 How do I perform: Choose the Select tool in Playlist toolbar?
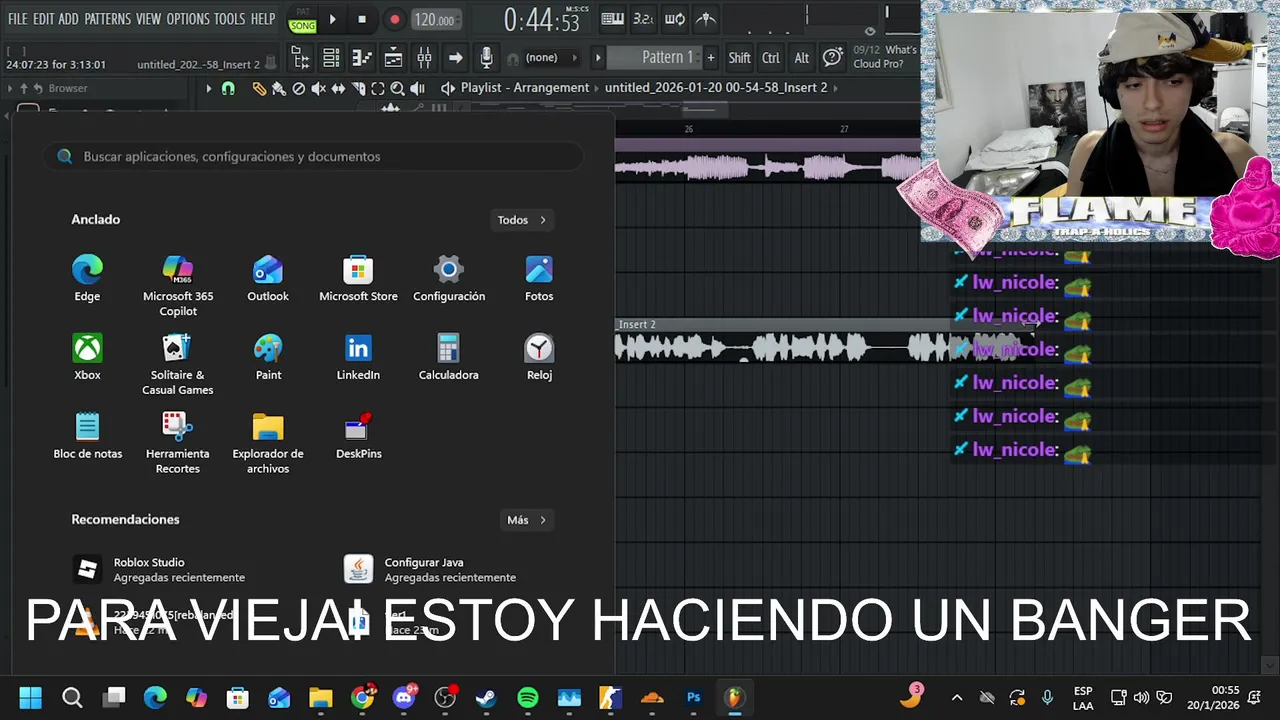(x=378, y=88)
